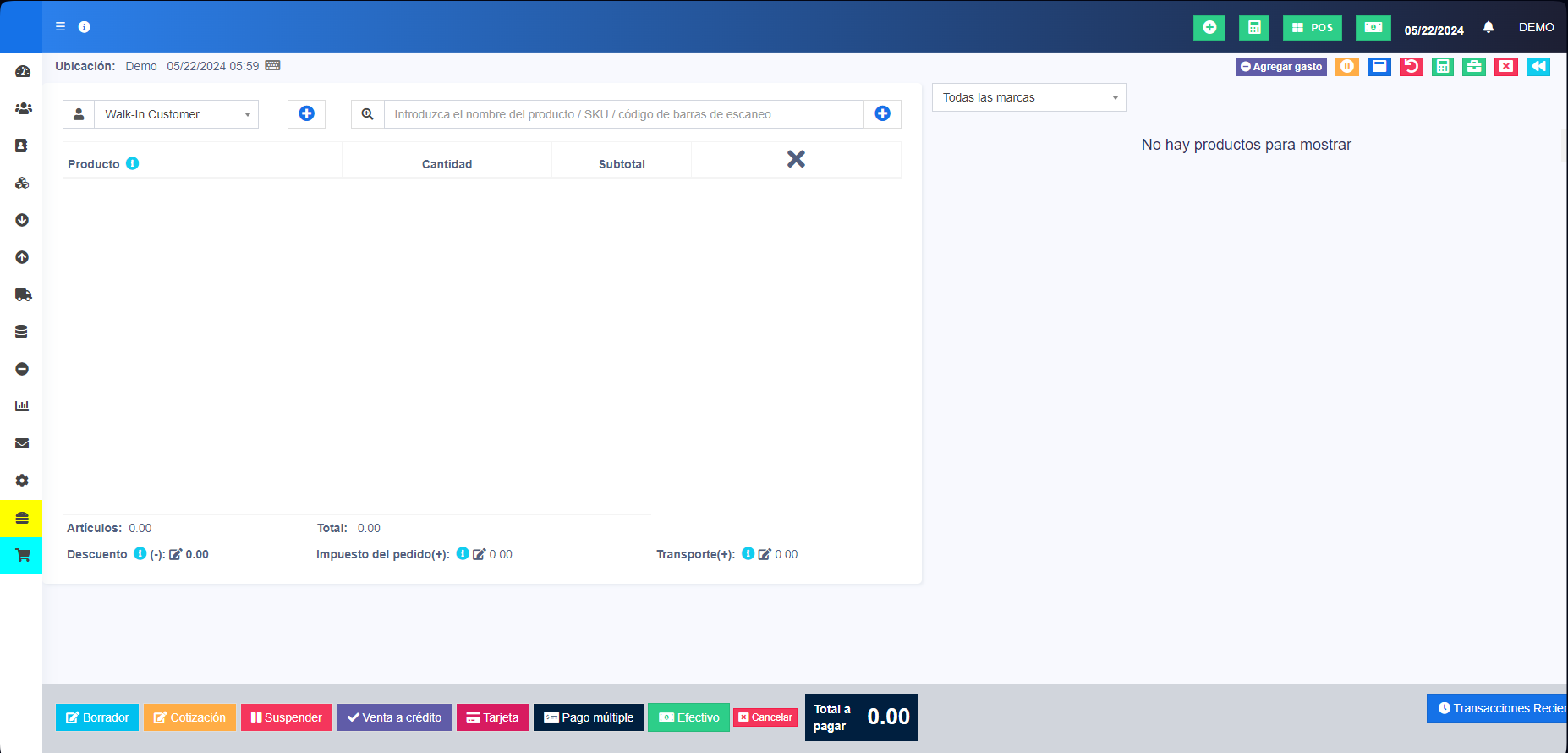Click the yellow hamburger icon in sidebar
The width and height of the screenshot is (1568, 753).
coord(22,518)
